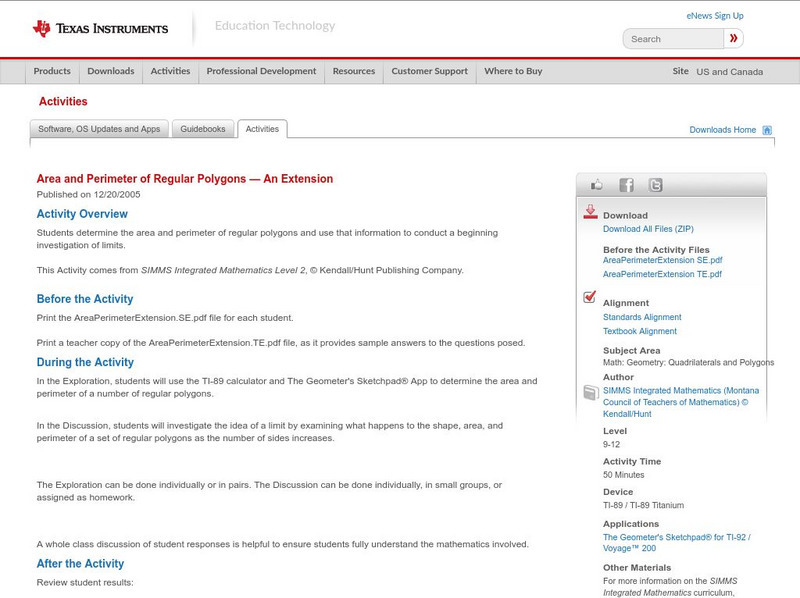This screenshot has width=800, height=598.
Task: Share the activity on Facebook
Action: click(x=627, y=185)
